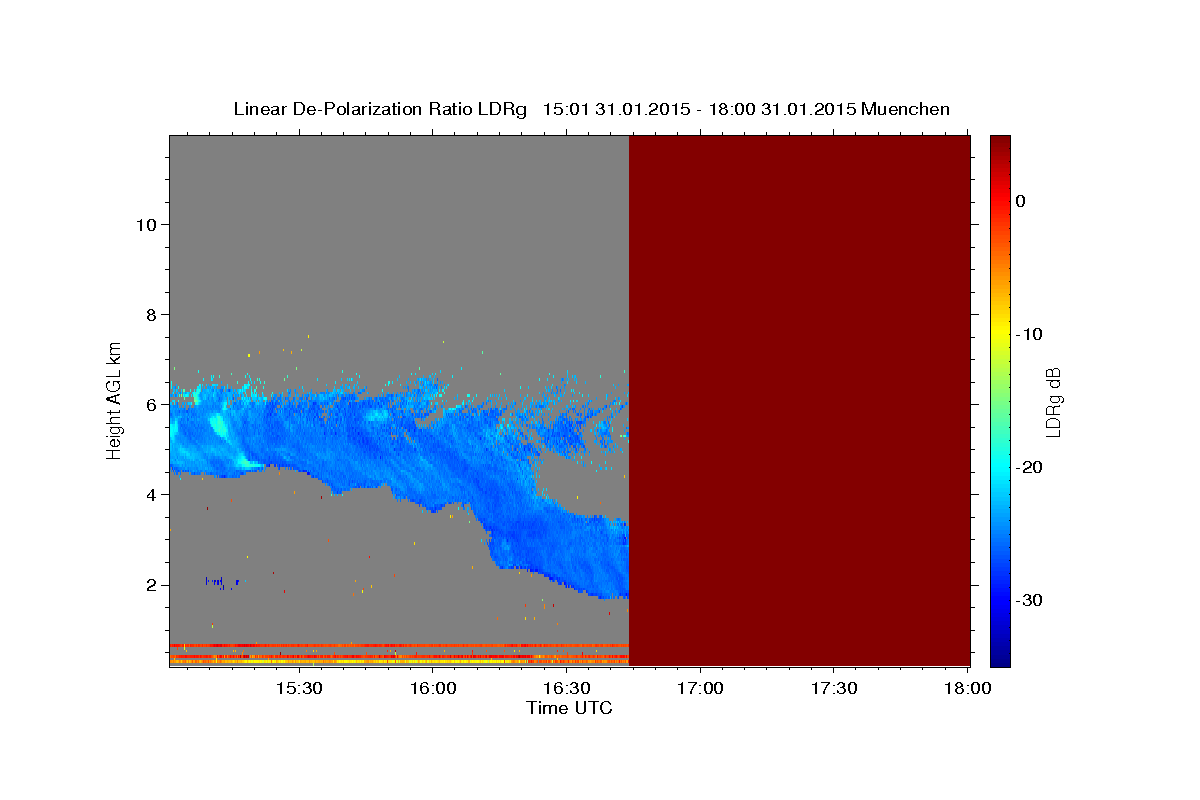The height and width of the screenshot is (800, 1200).
Task: Click the end time '18:00 31.01.2015' in title
Action: click(782, 109)
